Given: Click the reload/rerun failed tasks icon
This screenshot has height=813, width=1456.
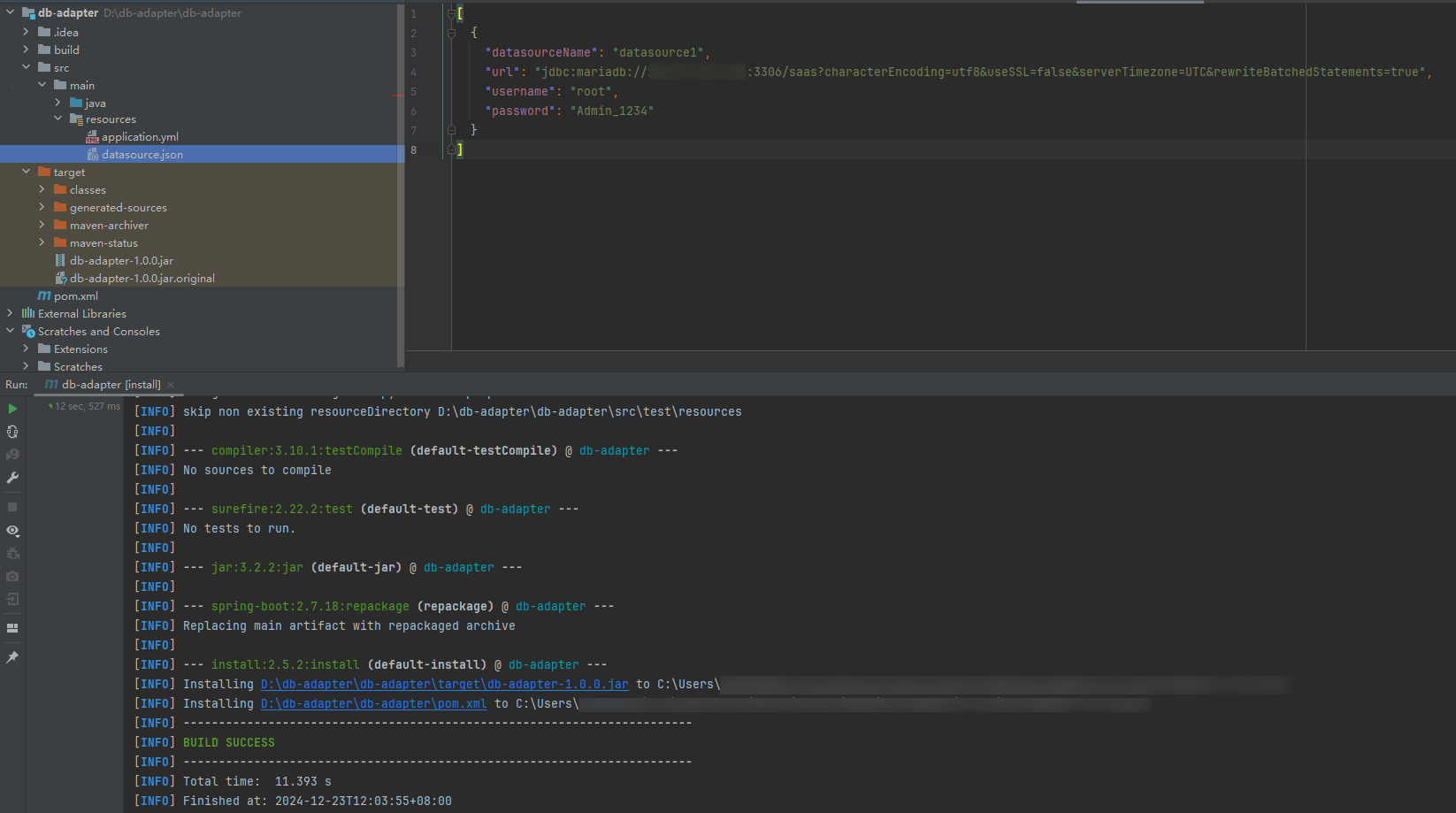Looking at the screenshot, I should 12,432.
